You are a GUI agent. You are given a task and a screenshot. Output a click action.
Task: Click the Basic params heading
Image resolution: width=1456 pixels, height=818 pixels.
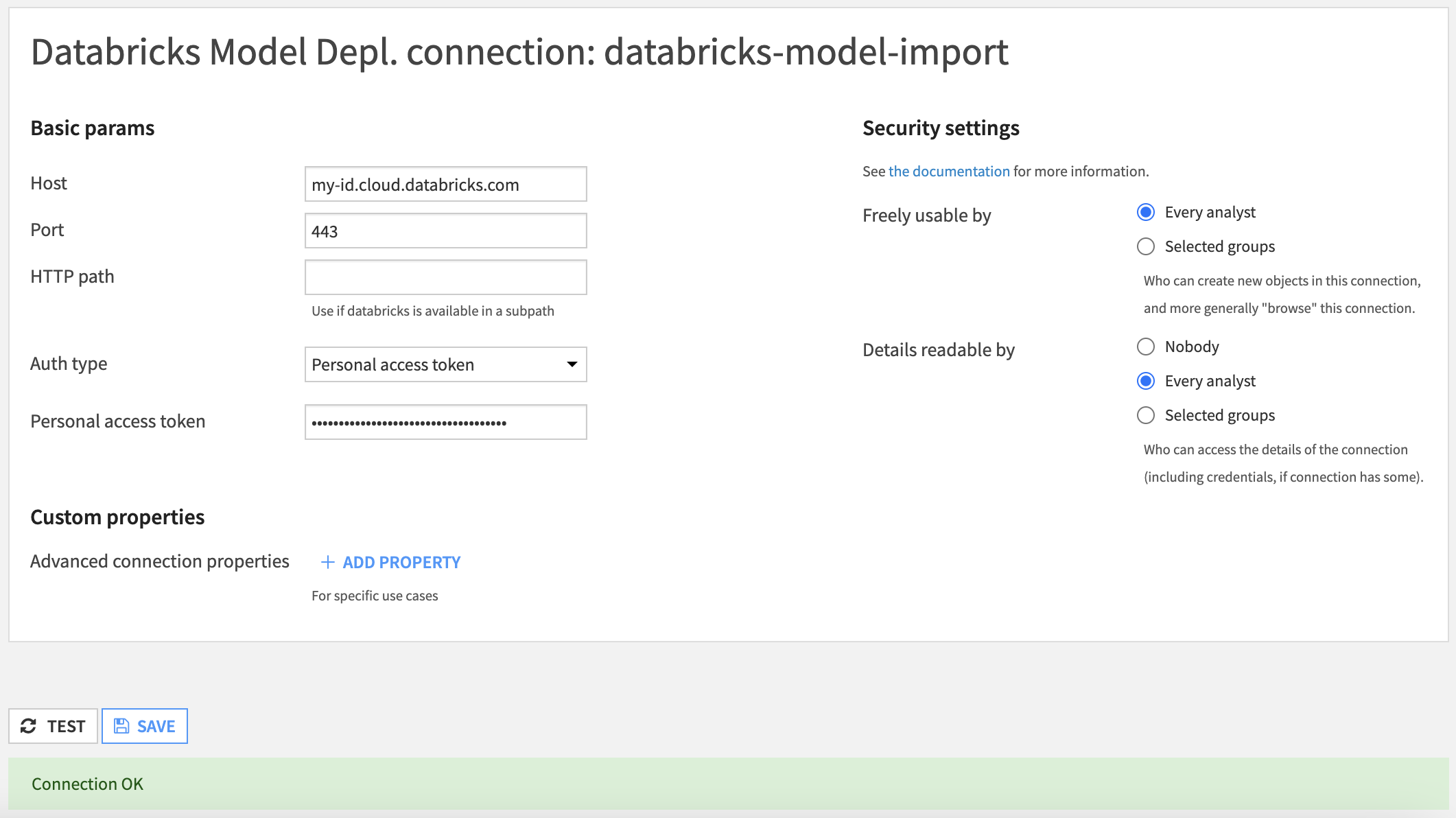click(93, 128)
